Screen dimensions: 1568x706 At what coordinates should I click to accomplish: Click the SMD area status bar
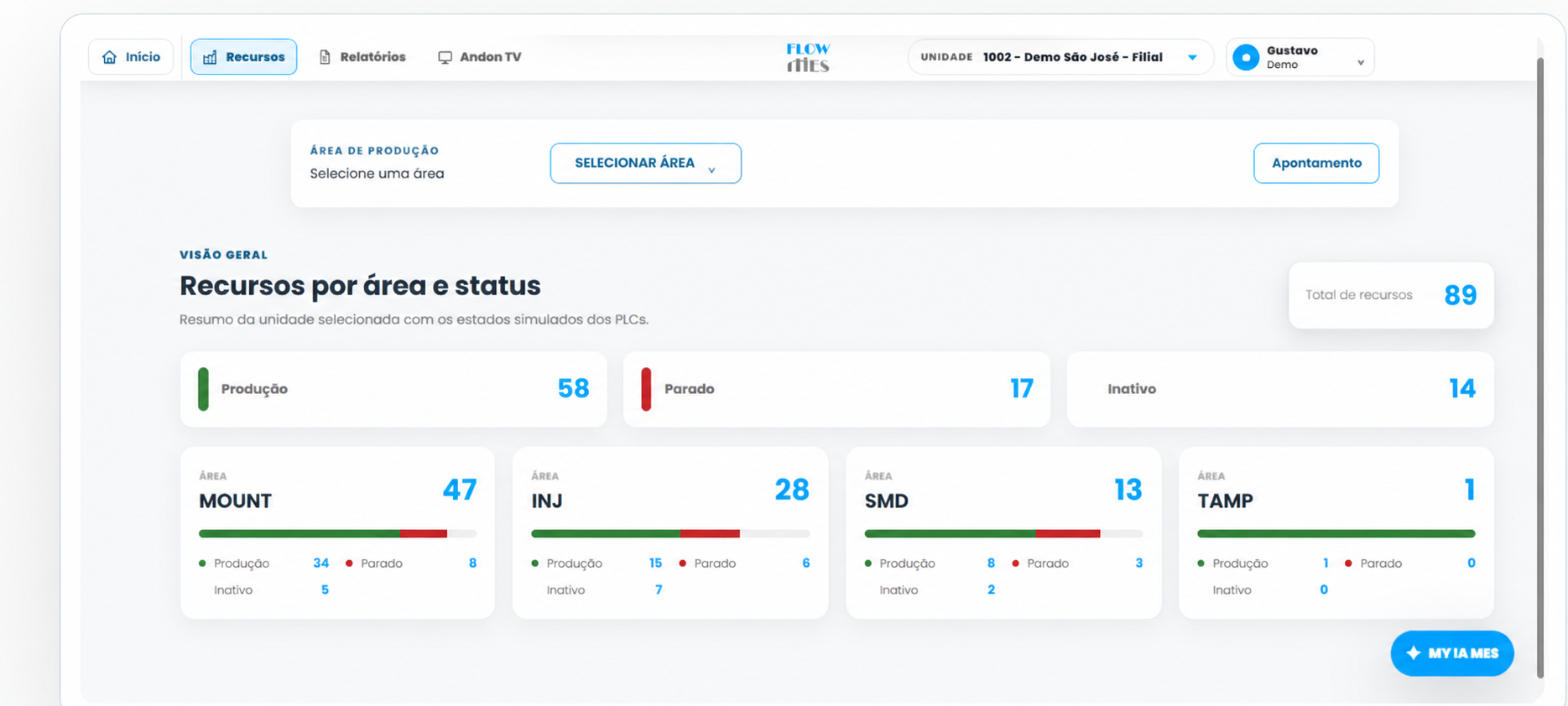[x=1003, y=533]
